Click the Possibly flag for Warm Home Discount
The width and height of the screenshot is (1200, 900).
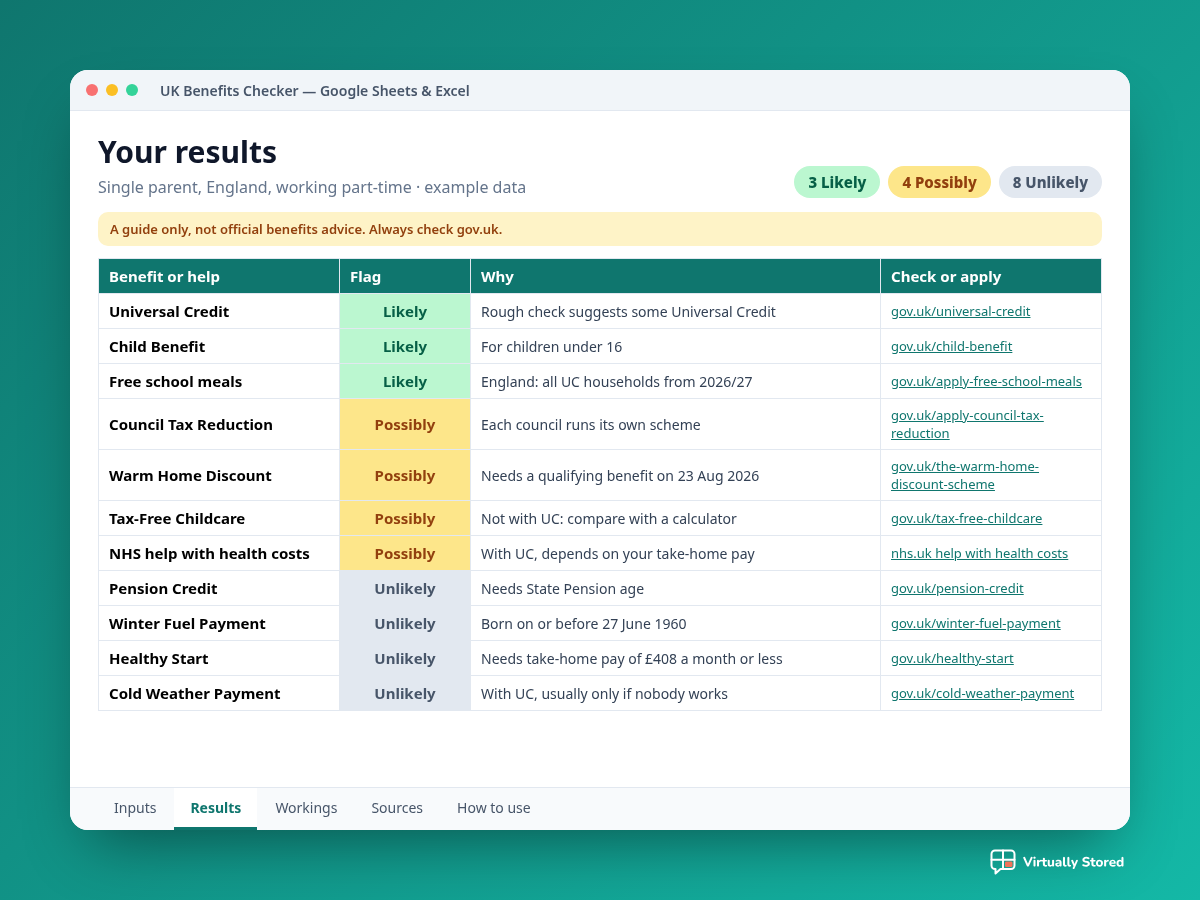click(405, 475)
